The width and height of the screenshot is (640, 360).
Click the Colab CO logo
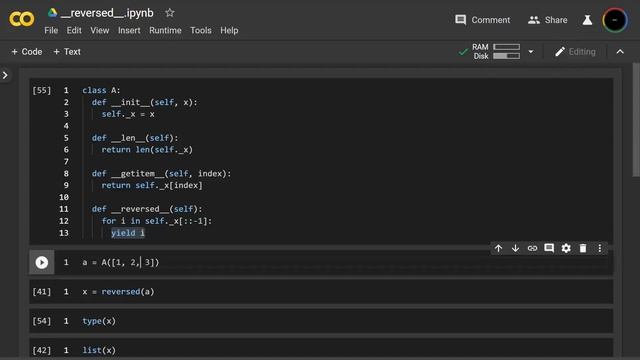click(x=22, y=19)
